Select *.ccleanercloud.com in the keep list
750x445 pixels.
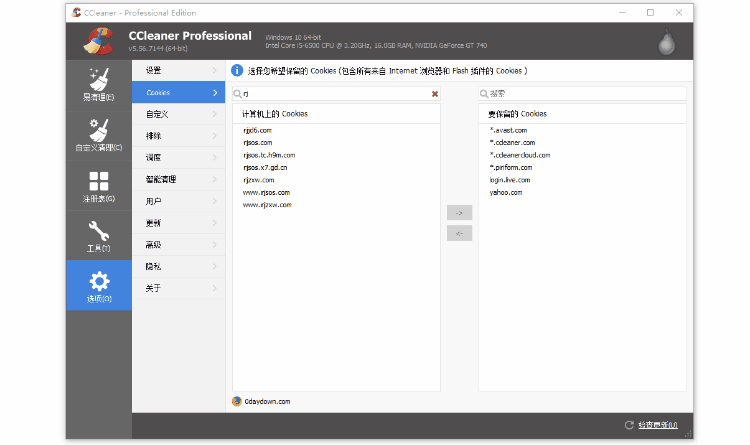tap(519, 155)
